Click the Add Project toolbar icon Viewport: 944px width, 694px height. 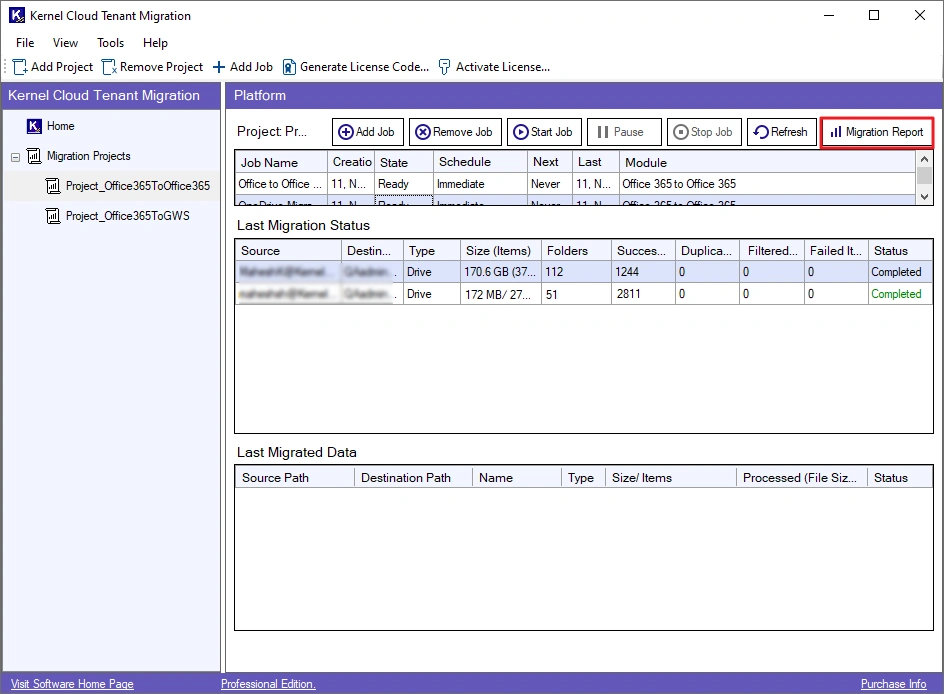pos(20,67)
